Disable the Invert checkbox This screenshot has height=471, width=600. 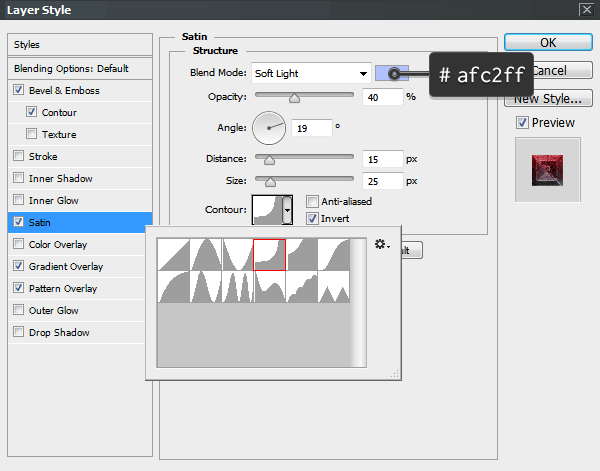coord(313,218)
